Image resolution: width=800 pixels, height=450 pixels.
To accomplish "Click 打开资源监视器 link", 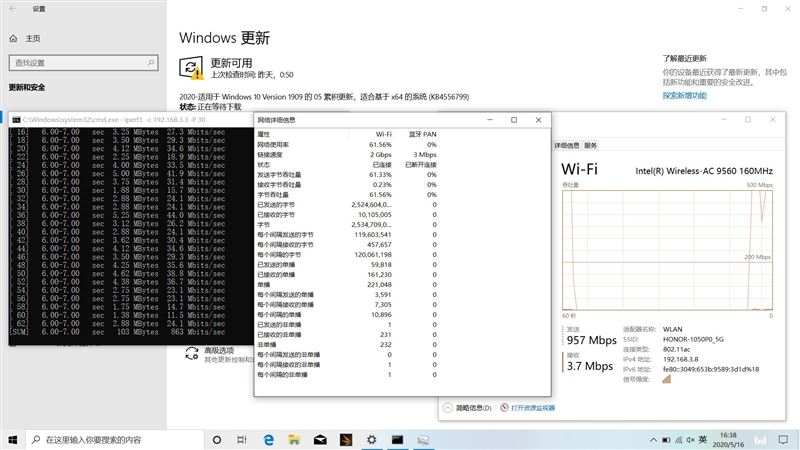I will click(533, 408).
